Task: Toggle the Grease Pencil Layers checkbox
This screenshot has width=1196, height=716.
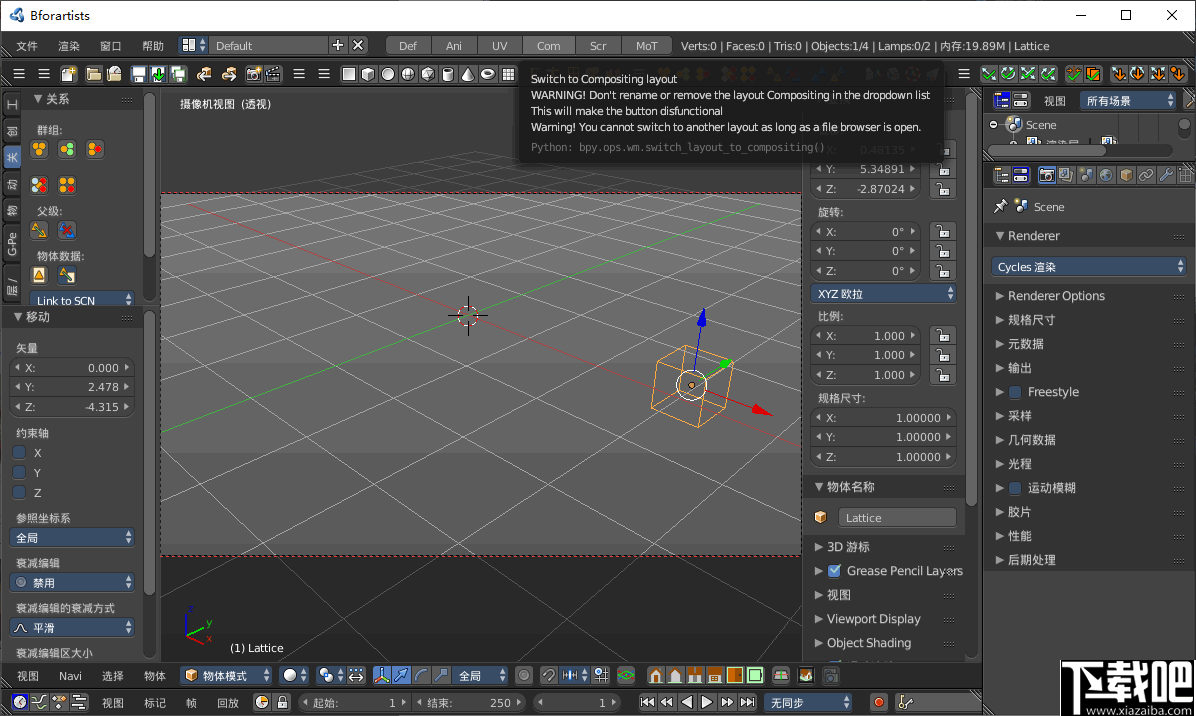Action: tap(834, 571)
